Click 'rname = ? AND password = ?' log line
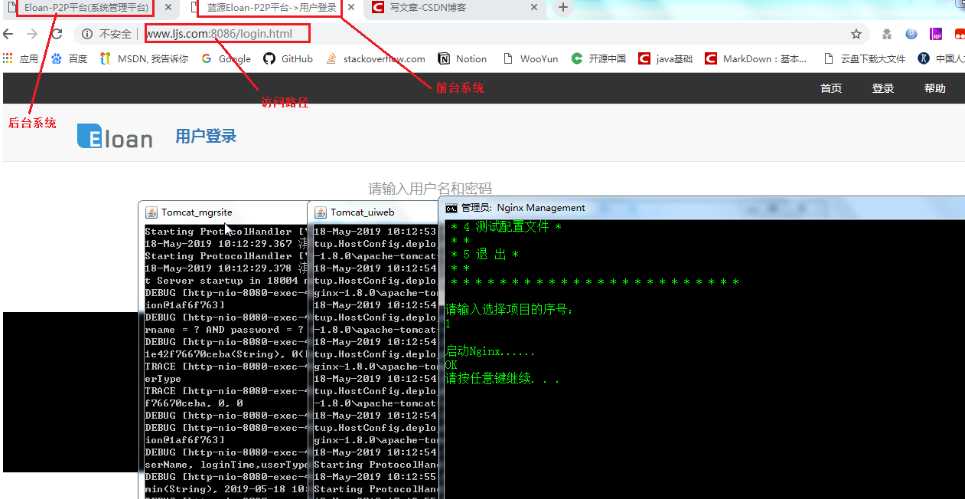Screen dimensions: 965x499 coord(225,329)
